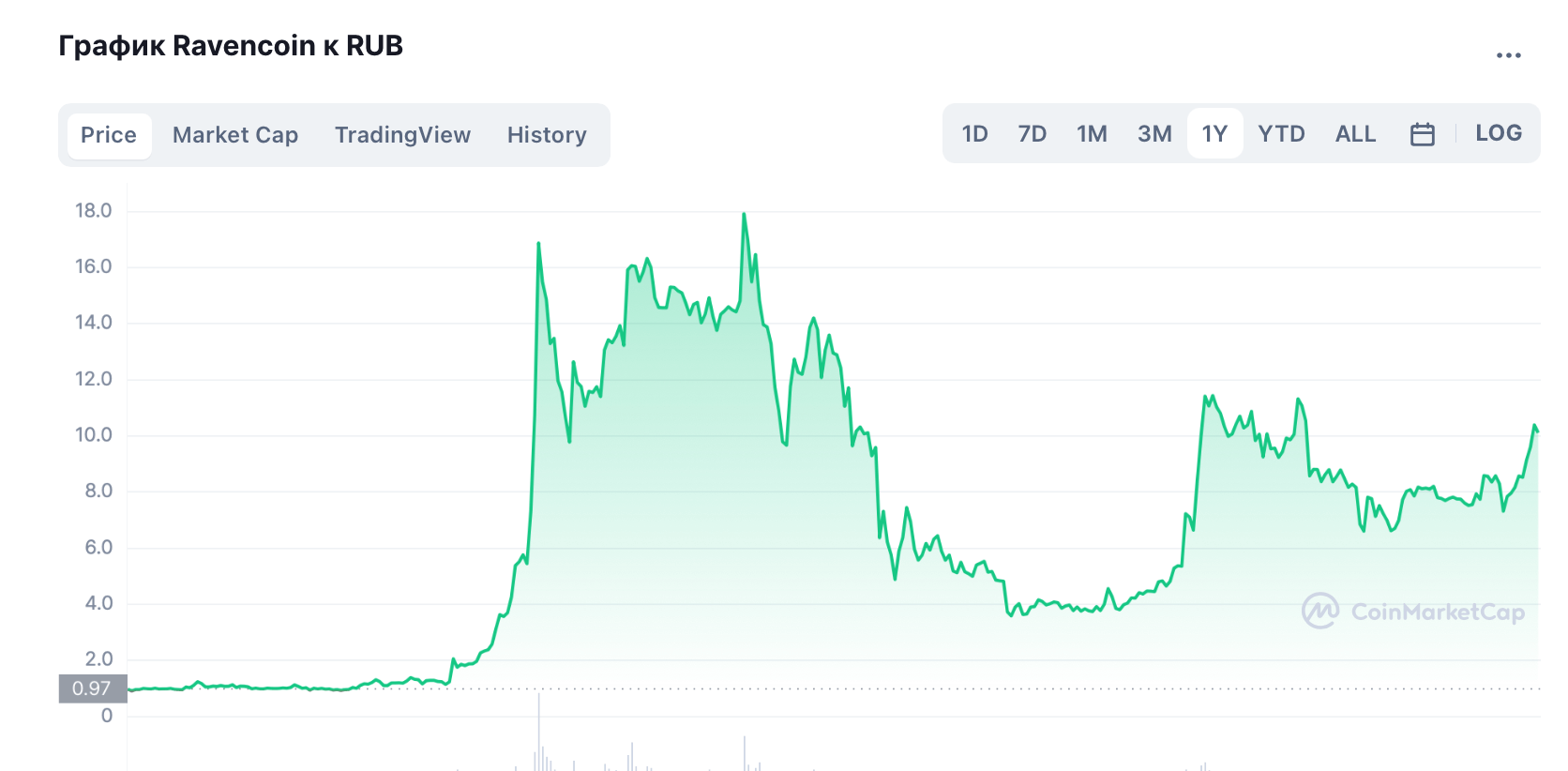The image size is (1568, 771).
Task: Switch to the Market Cap tab
Action: point(235,135)
